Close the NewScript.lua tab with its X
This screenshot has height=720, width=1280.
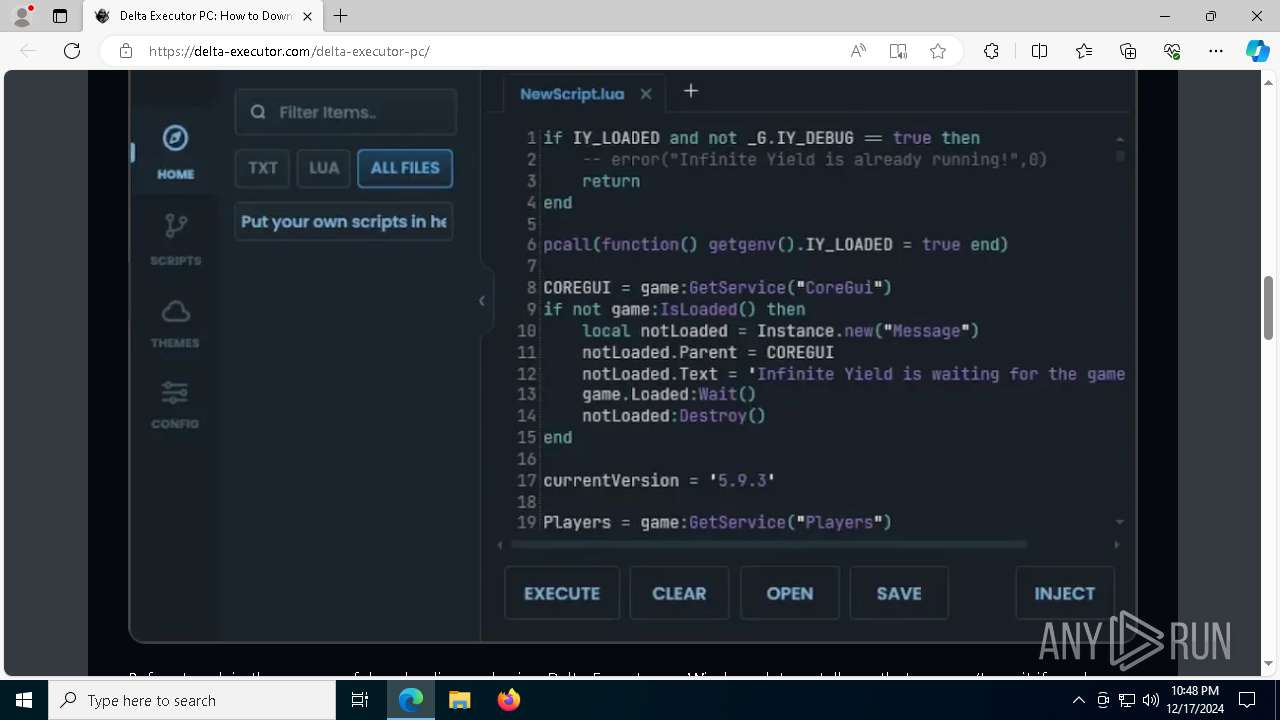(x=646, y=94)
